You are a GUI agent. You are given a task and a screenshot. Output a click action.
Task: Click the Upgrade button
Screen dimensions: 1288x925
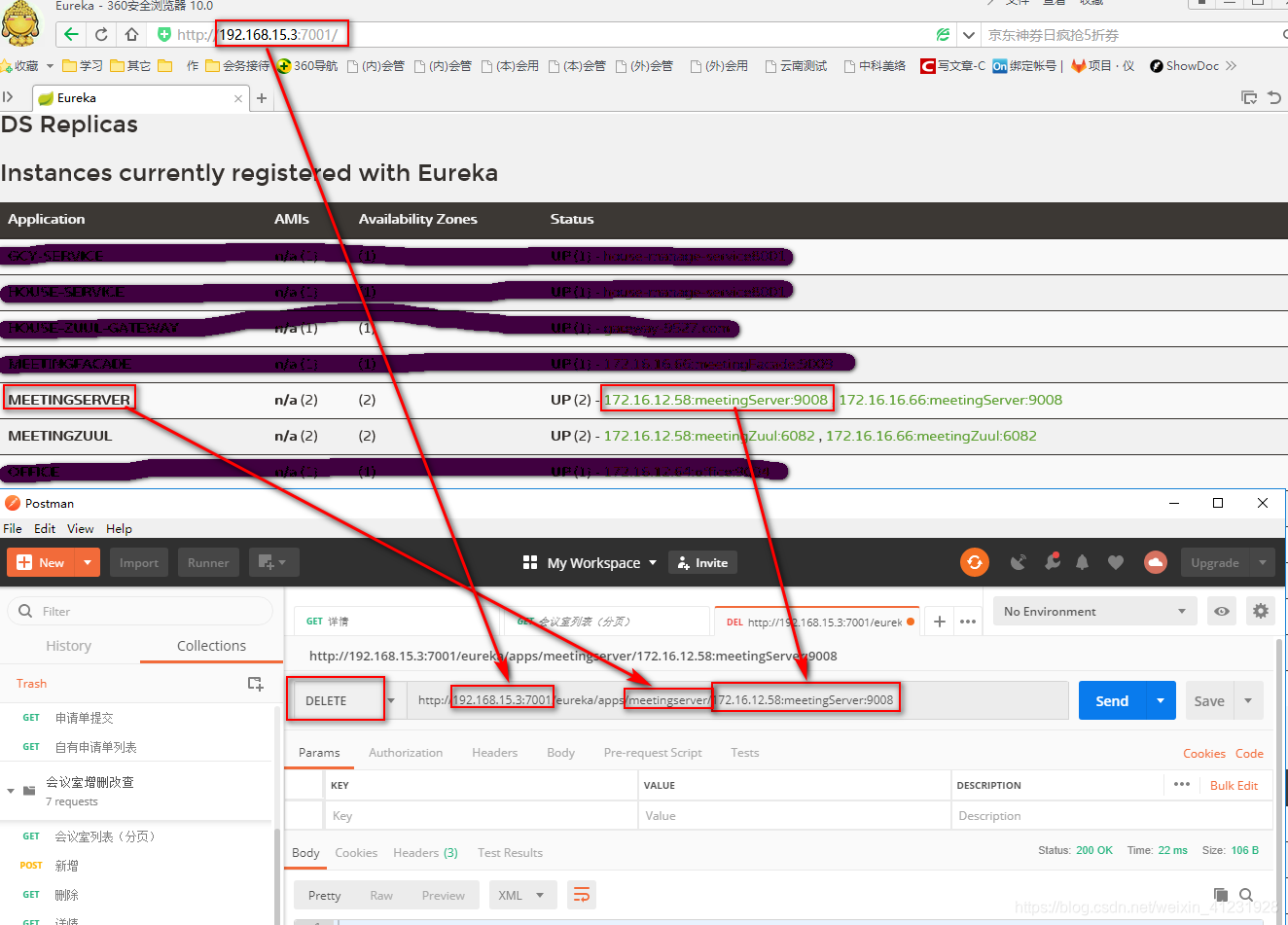tap(1214, 562)
